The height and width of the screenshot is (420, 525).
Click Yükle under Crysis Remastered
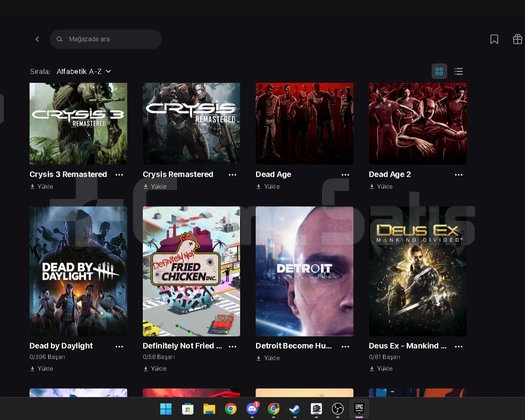point(155,187)
